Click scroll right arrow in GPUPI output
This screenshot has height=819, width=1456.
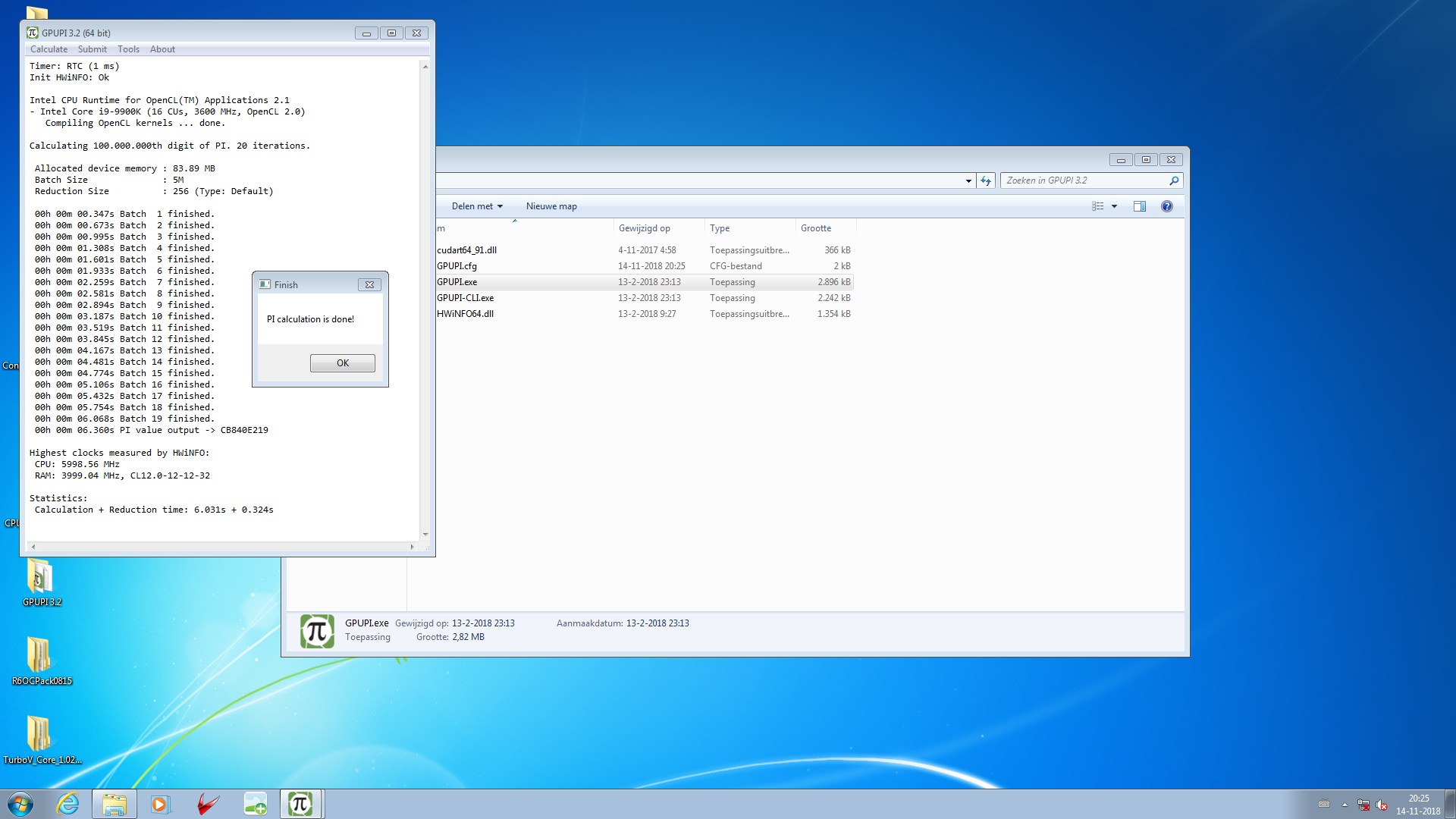click(x=412, y=547)
